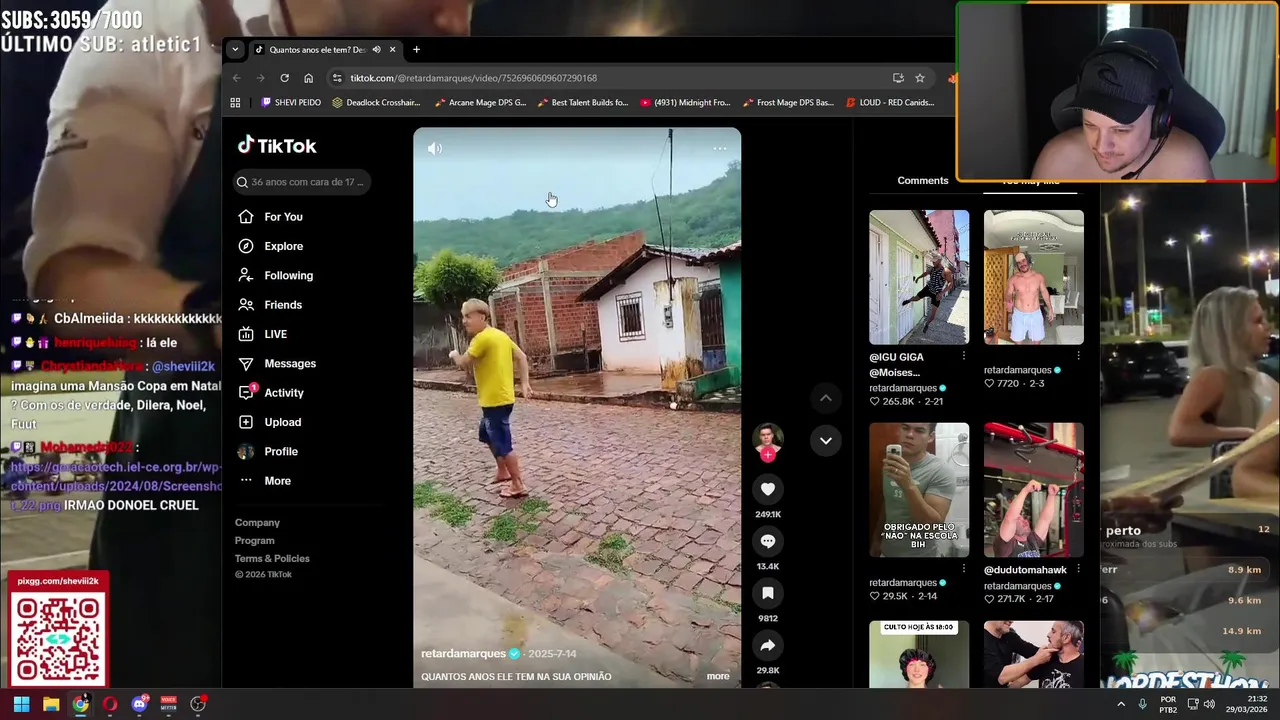Open the @dudutomahawk video thumbnail
This screenshot has height=720, width=1280.
(1034, 490)
